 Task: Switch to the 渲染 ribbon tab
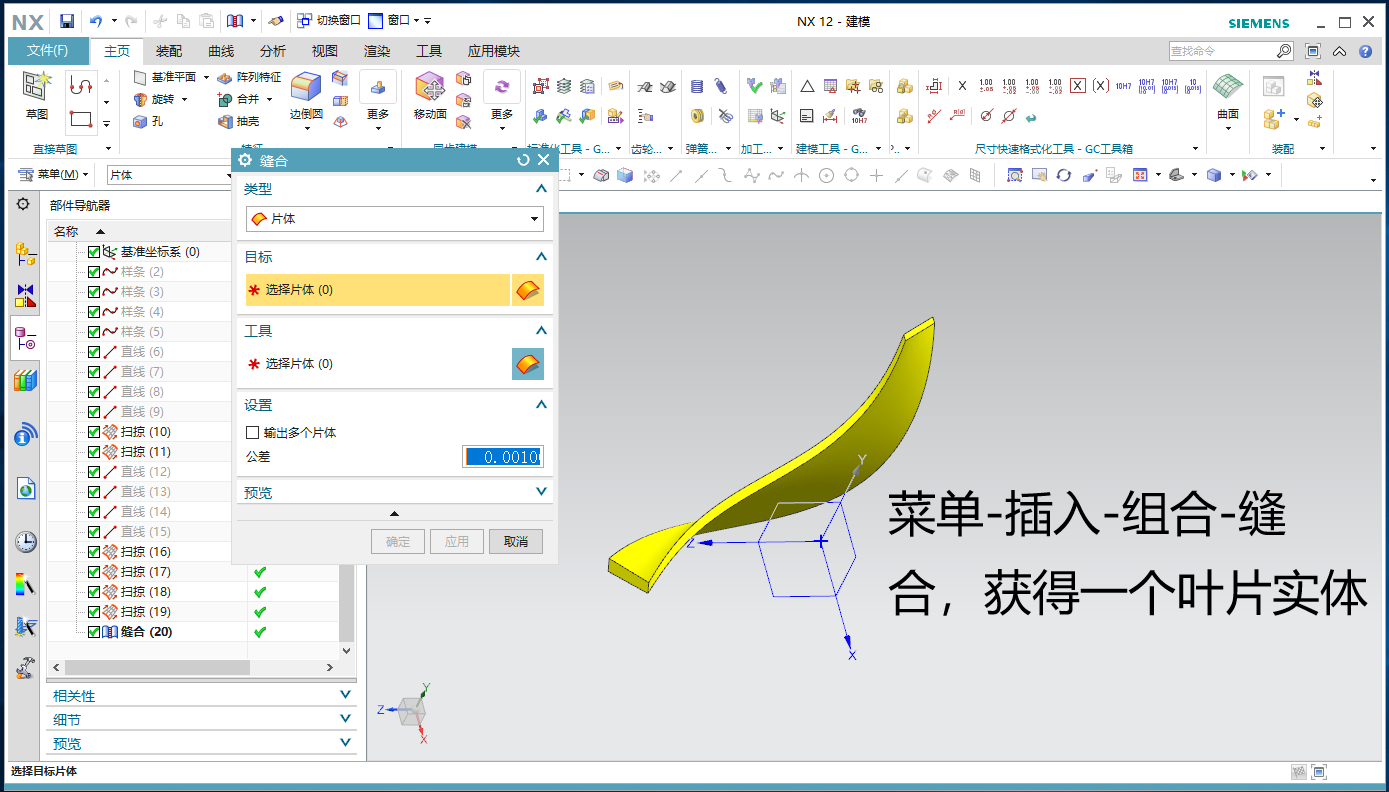coord(377,51)
